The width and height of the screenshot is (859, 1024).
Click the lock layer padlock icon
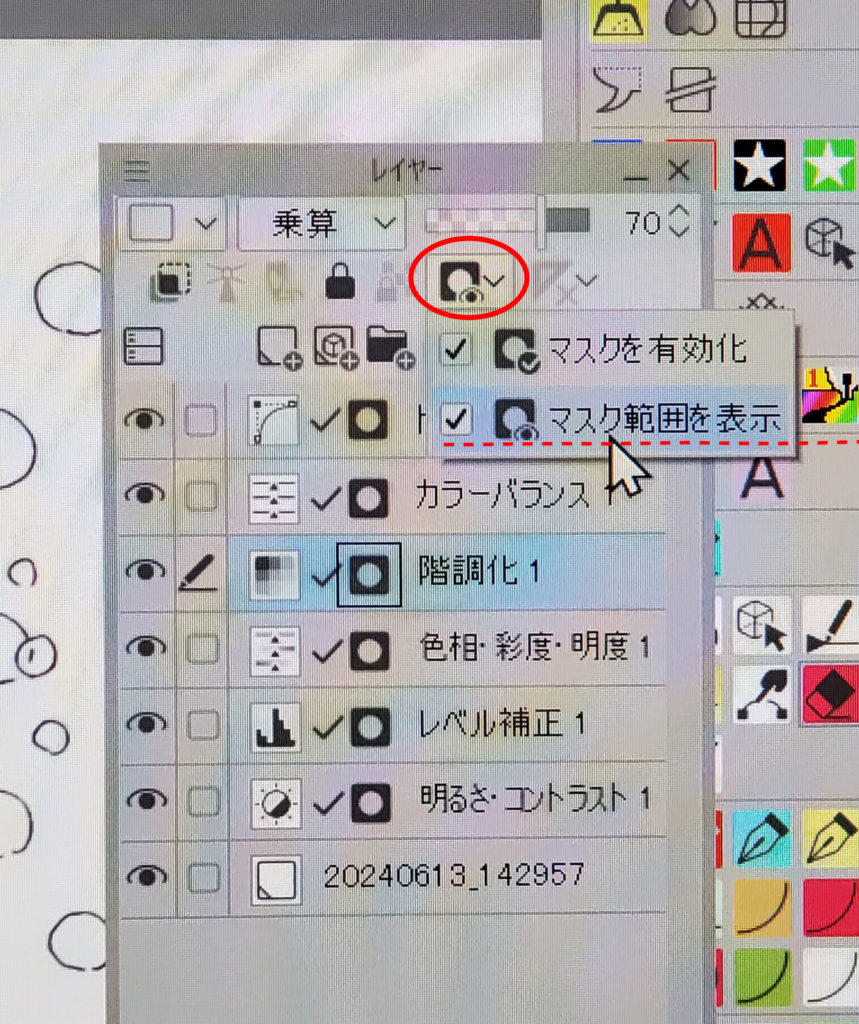[341, 284]
